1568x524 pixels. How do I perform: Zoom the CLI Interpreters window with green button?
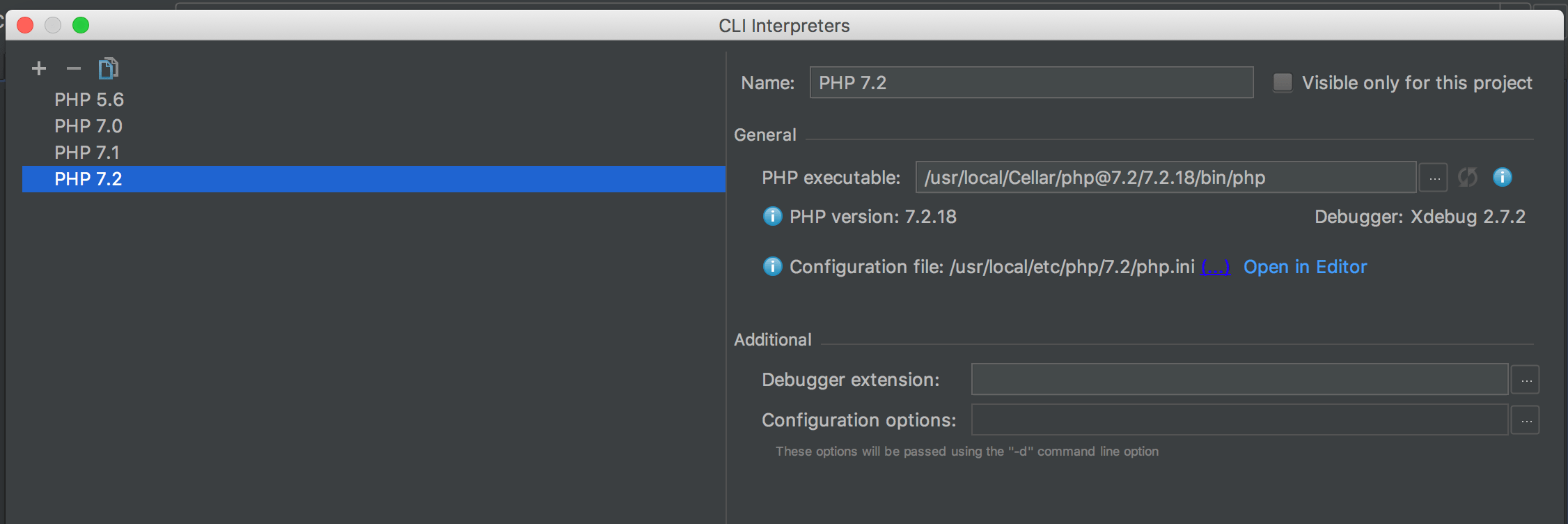[81, 25]
